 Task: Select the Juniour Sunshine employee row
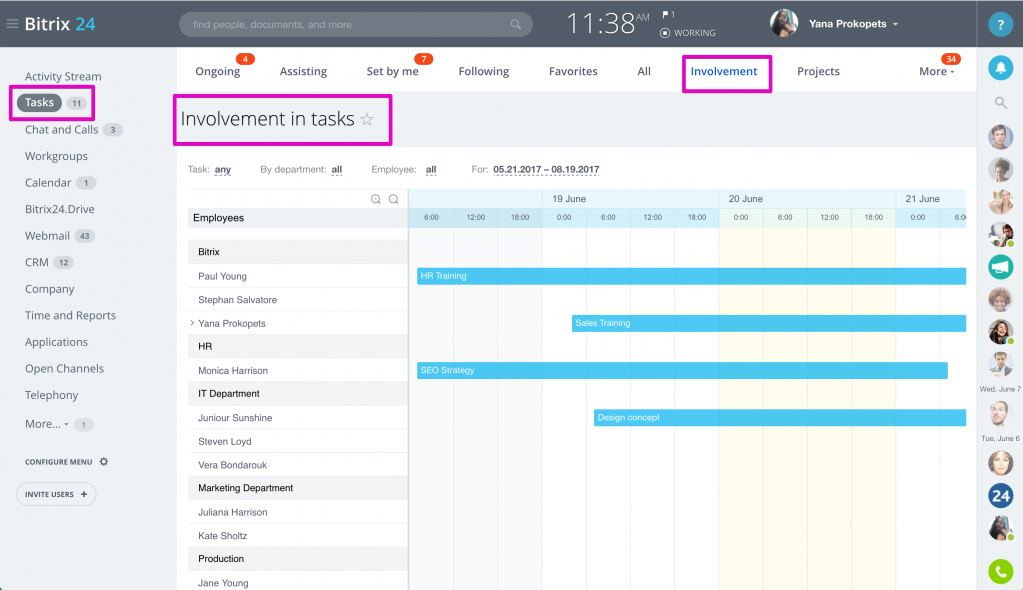click(x=298, y=418)
